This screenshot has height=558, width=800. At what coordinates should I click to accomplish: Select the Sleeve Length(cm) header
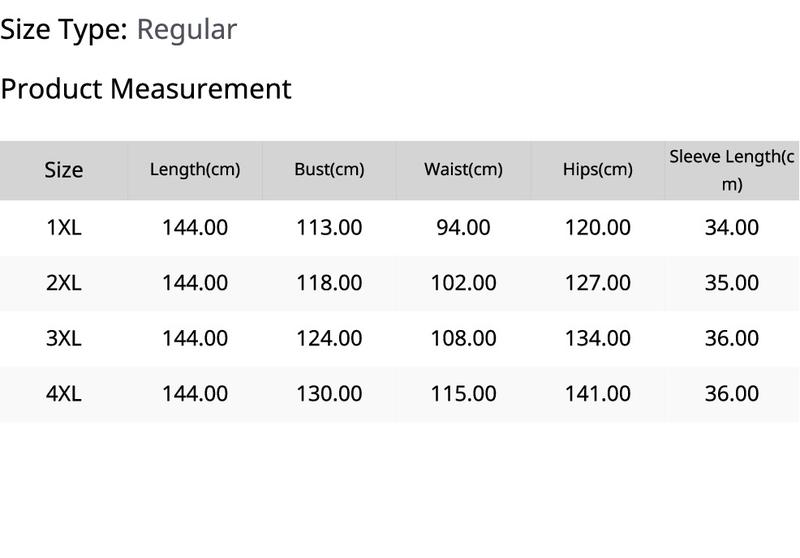coord(732,170)
